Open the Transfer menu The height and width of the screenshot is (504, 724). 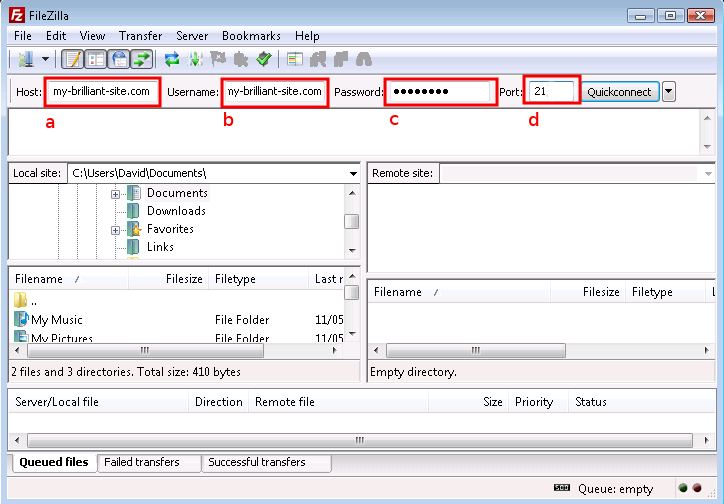140,36
